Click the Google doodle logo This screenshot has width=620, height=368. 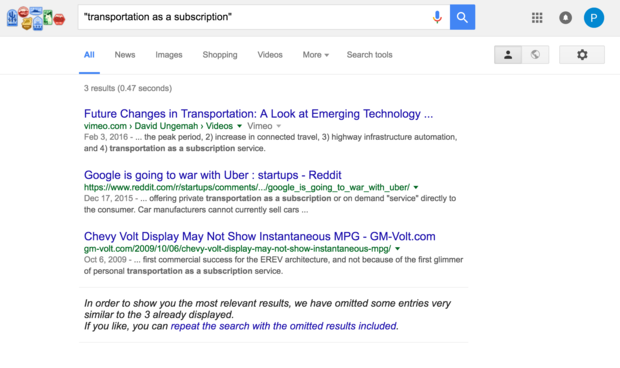point(36,18)
